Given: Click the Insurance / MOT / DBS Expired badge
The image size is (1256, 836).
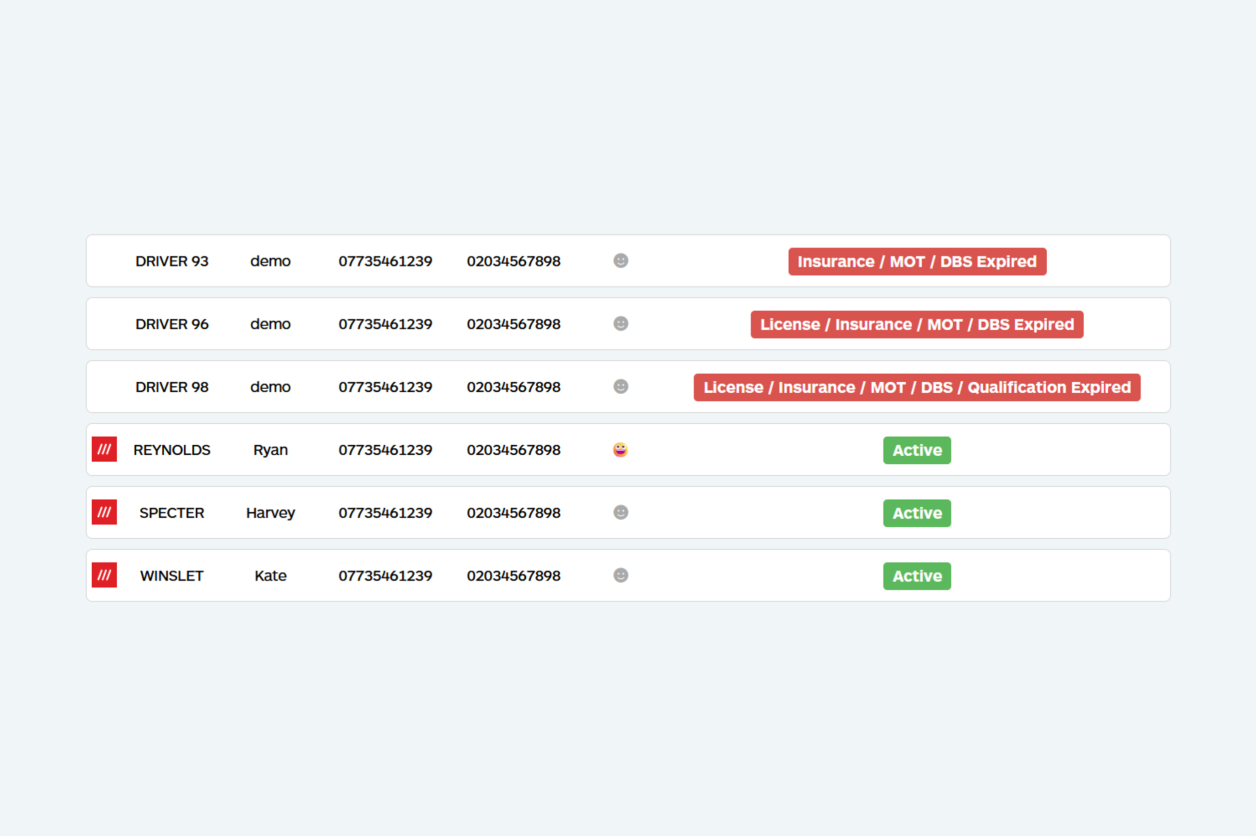Looking at the screenshot, I should pos(917,262).
